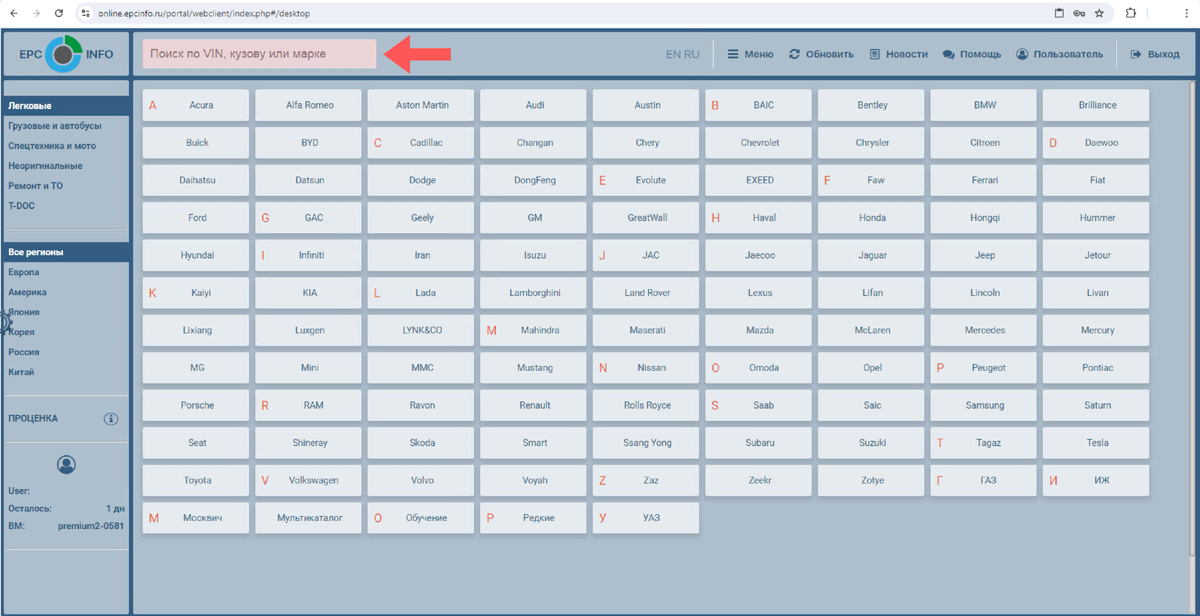This screenshot has width=1200, height=616.
Task: Click the browser back arrow
Action: coord(14,13)
